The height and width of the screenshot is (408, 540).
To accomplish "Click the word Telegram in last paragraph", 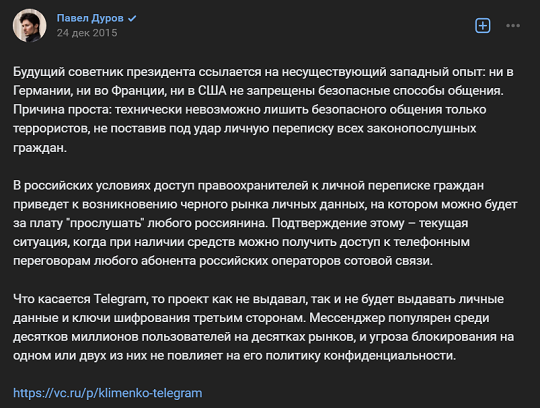I will coord(120,299).
